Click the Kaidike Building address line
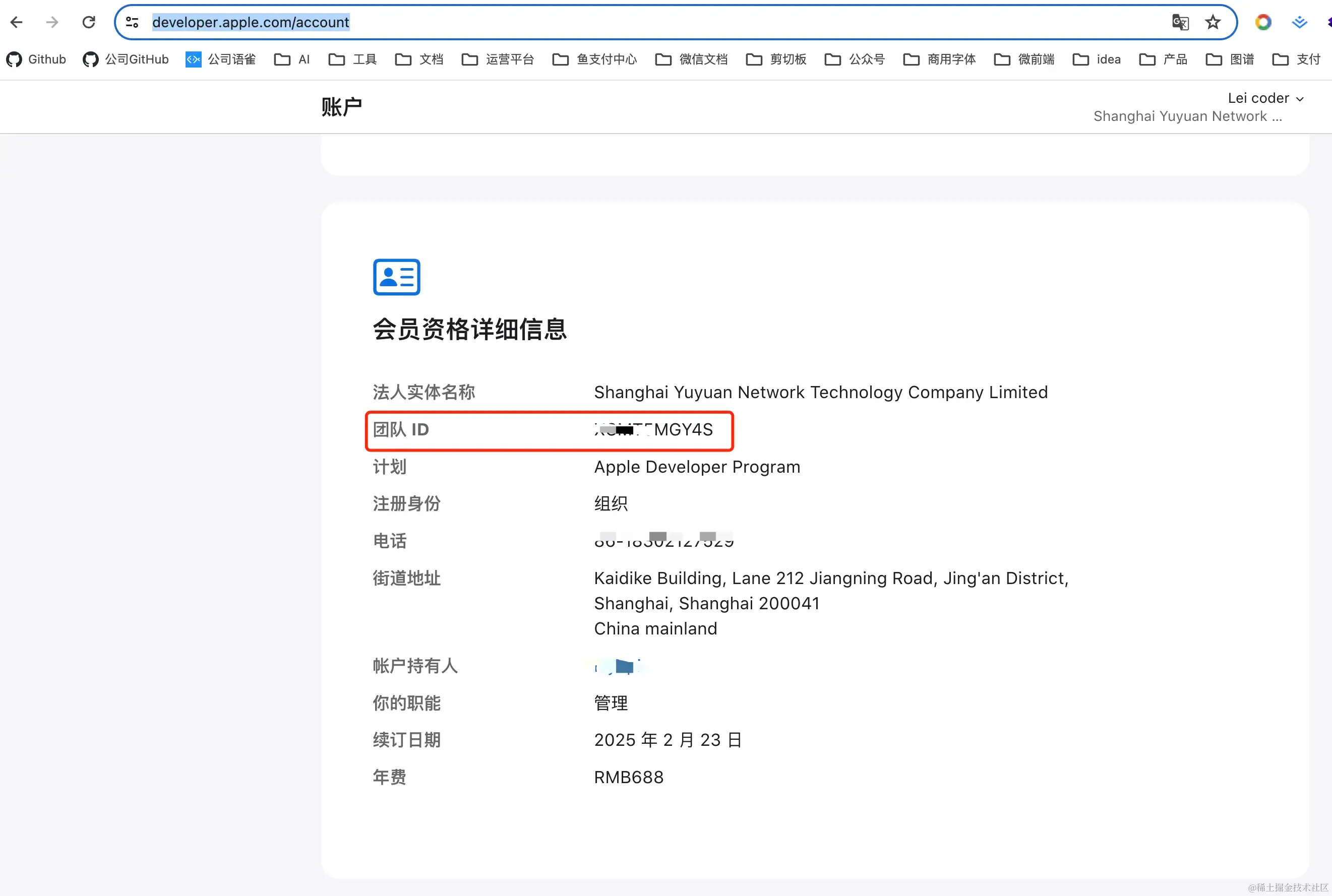The width and height of the screenshot is (1332, 896). coord(831,579)
